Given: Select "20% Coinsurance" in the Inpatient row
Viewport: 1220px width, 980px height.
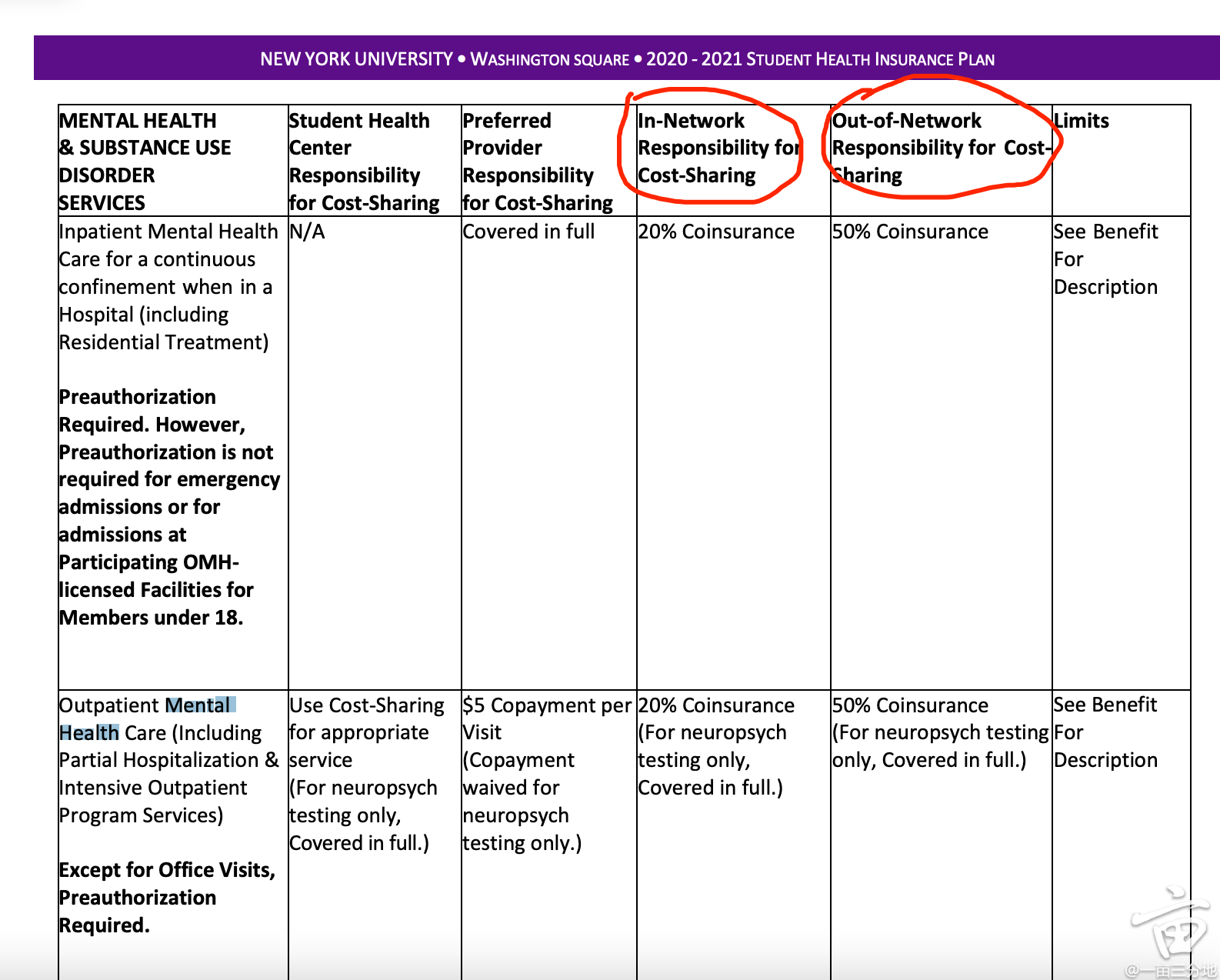Looking at the screenshot, I should (716, 232).
